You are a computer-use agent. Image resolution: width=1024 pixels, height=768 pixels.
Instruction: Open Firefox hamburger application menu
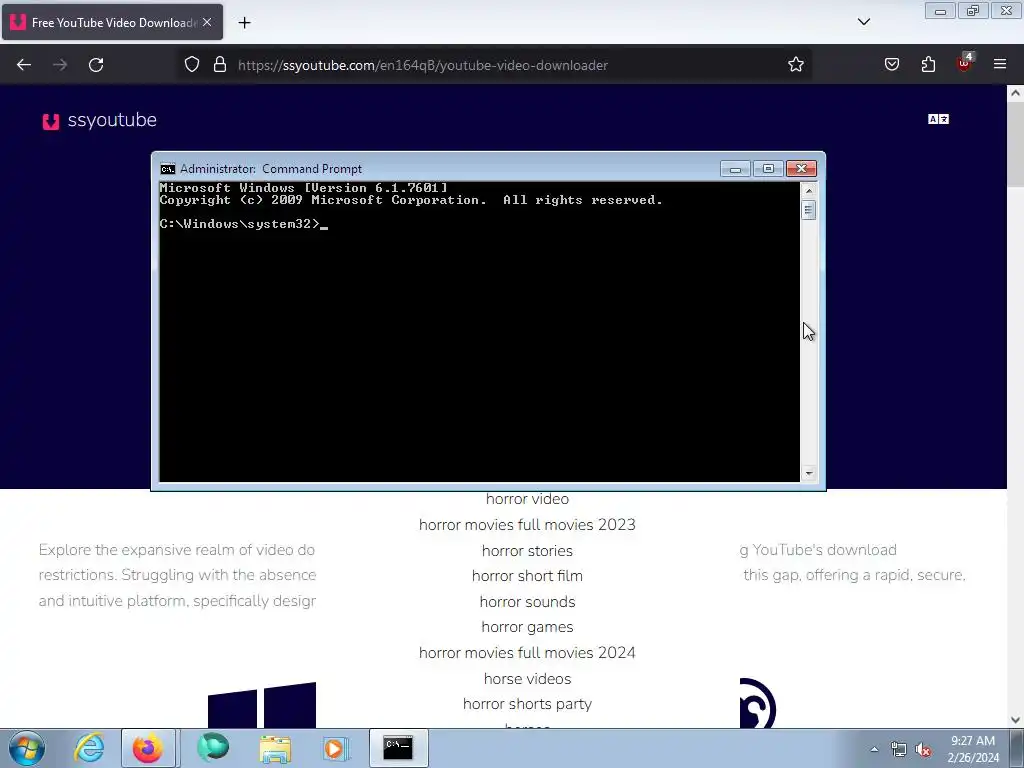(1000, 64)
